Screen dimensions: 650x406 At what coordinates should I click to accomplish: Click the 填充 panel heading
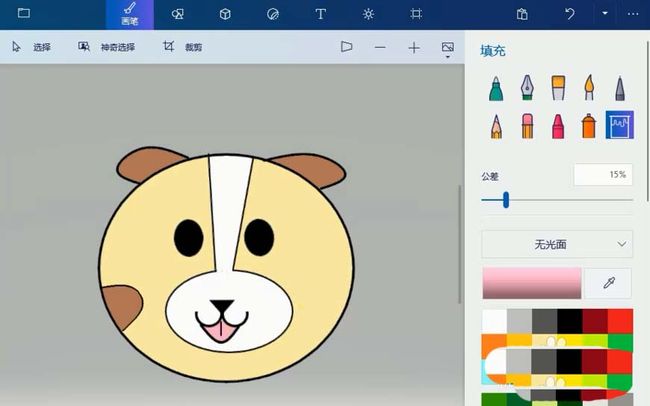(x=493, y=51)
